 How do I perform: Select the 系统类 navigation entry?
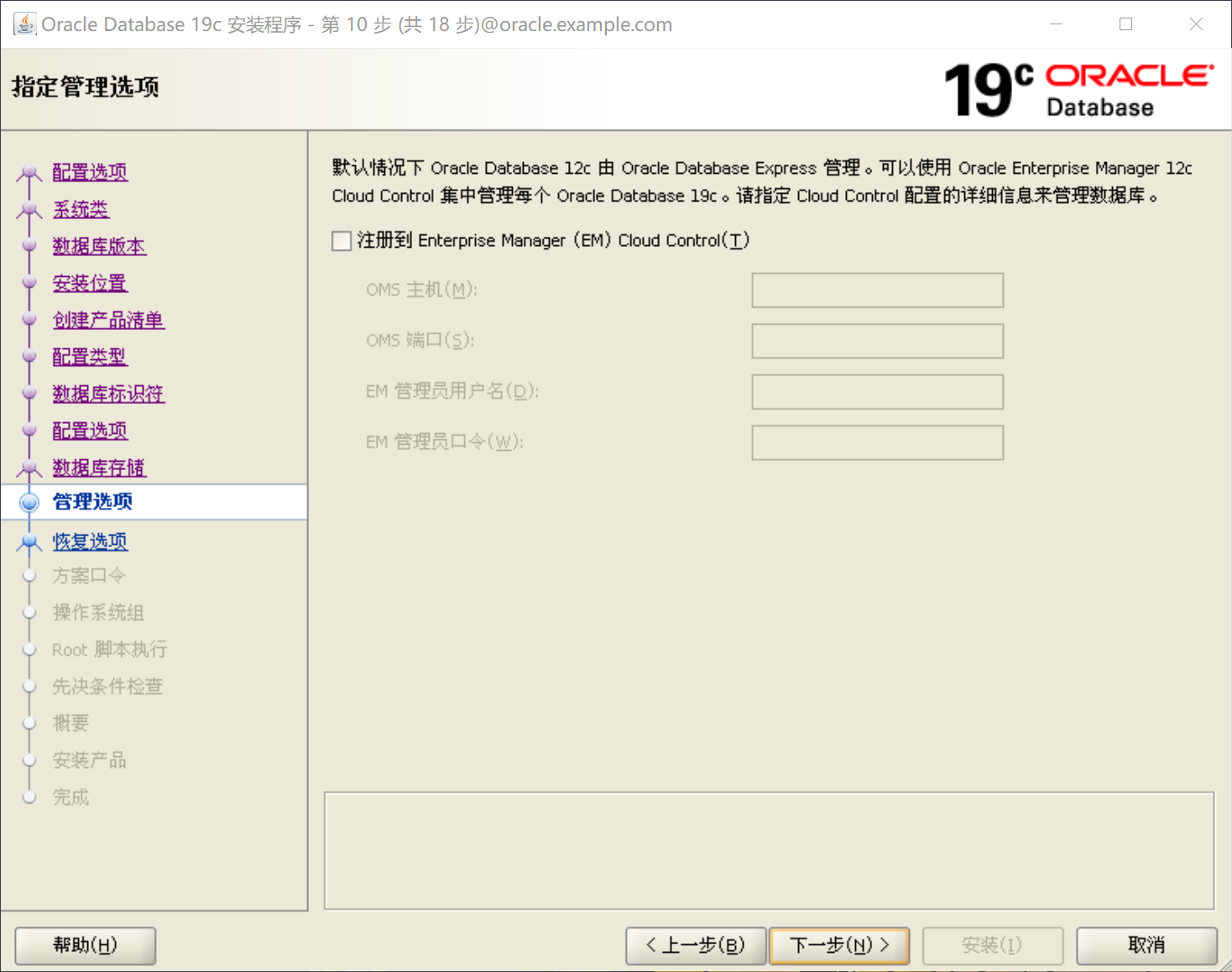(x=81, y=209)
